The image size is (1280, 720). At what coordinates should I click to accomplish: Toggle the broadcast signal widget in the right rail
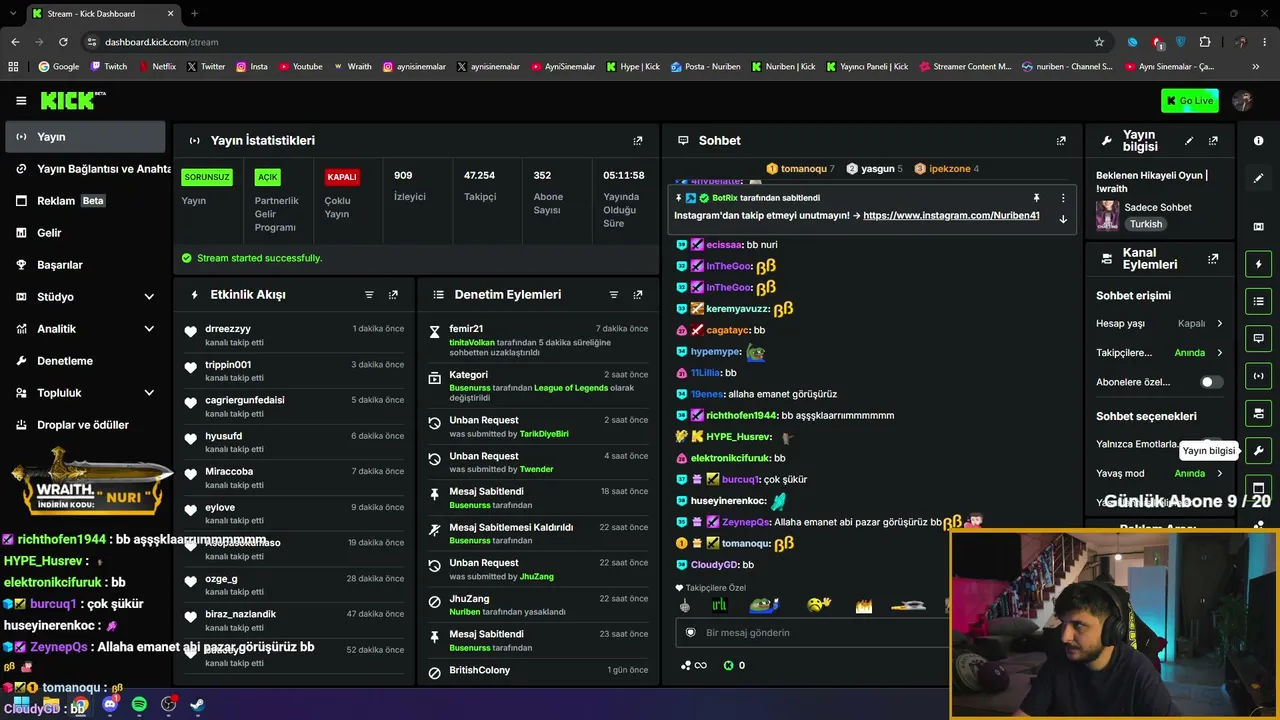(1259, 375)
